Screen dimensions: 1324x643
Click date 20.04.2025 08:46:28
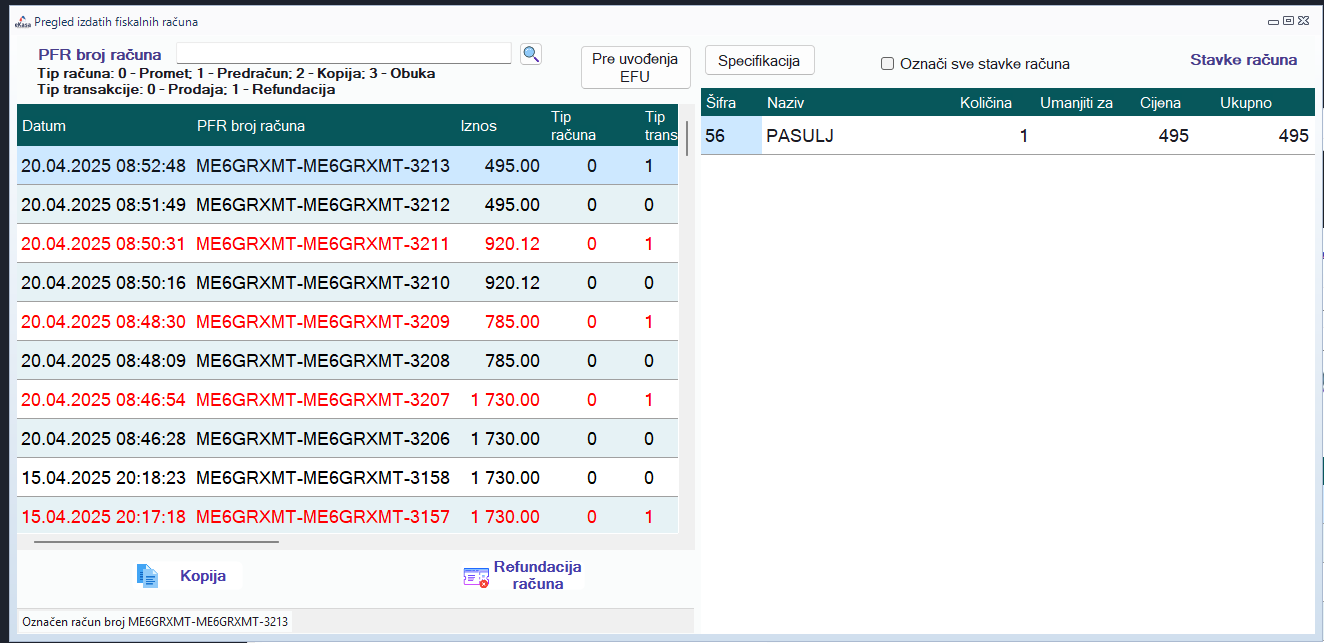[104, 439]
